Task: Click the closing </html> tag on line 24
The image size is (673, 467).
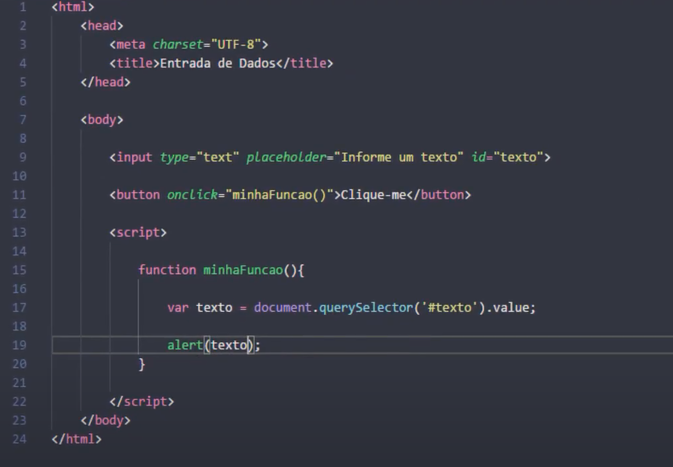Action: [76, 439]
